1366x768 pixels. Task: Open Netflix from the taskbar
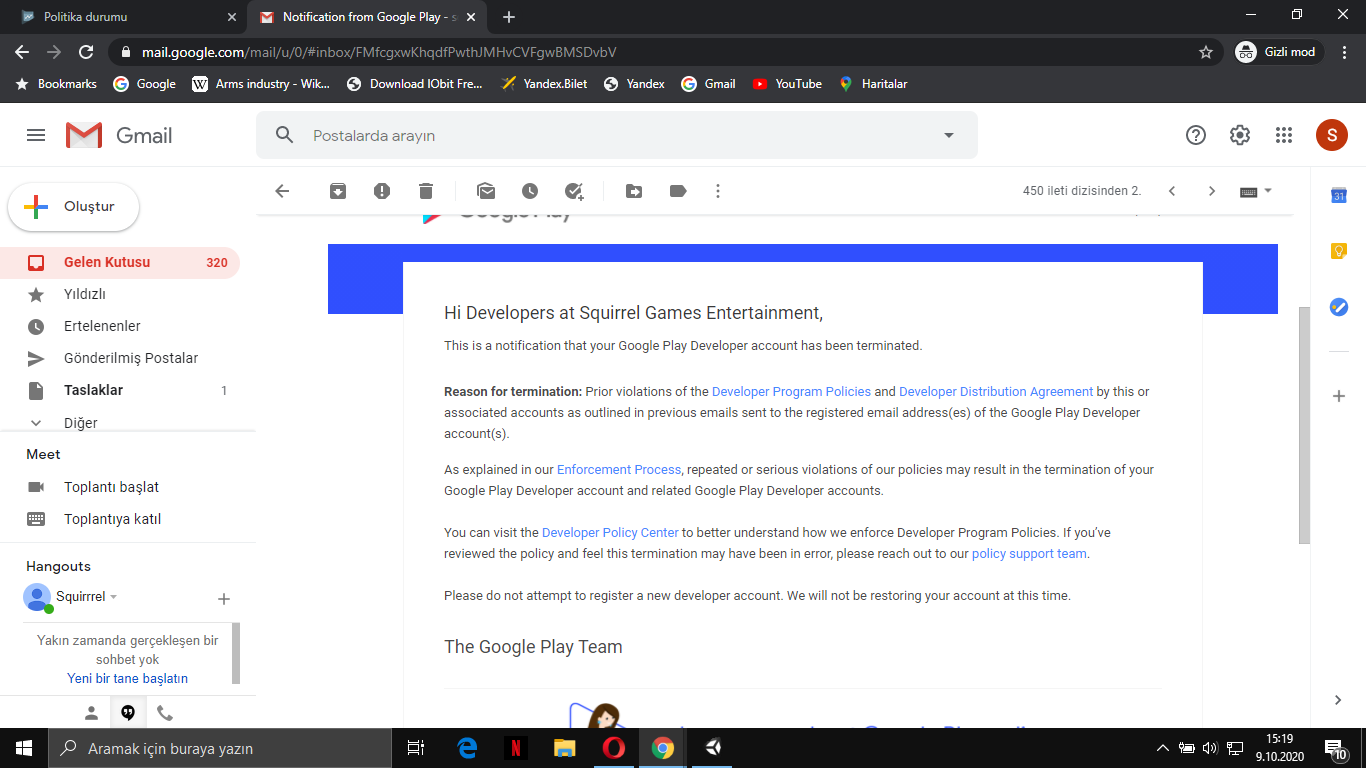pos(515,748)
